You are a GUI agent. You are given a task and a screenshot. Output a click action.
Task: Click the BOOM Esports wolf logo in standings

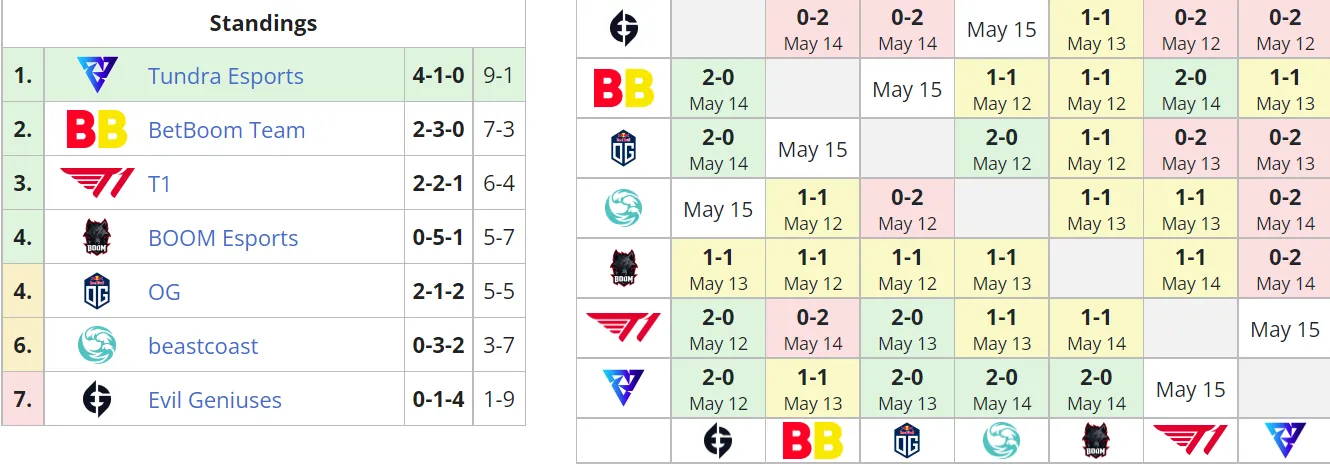tap(97, 238)
